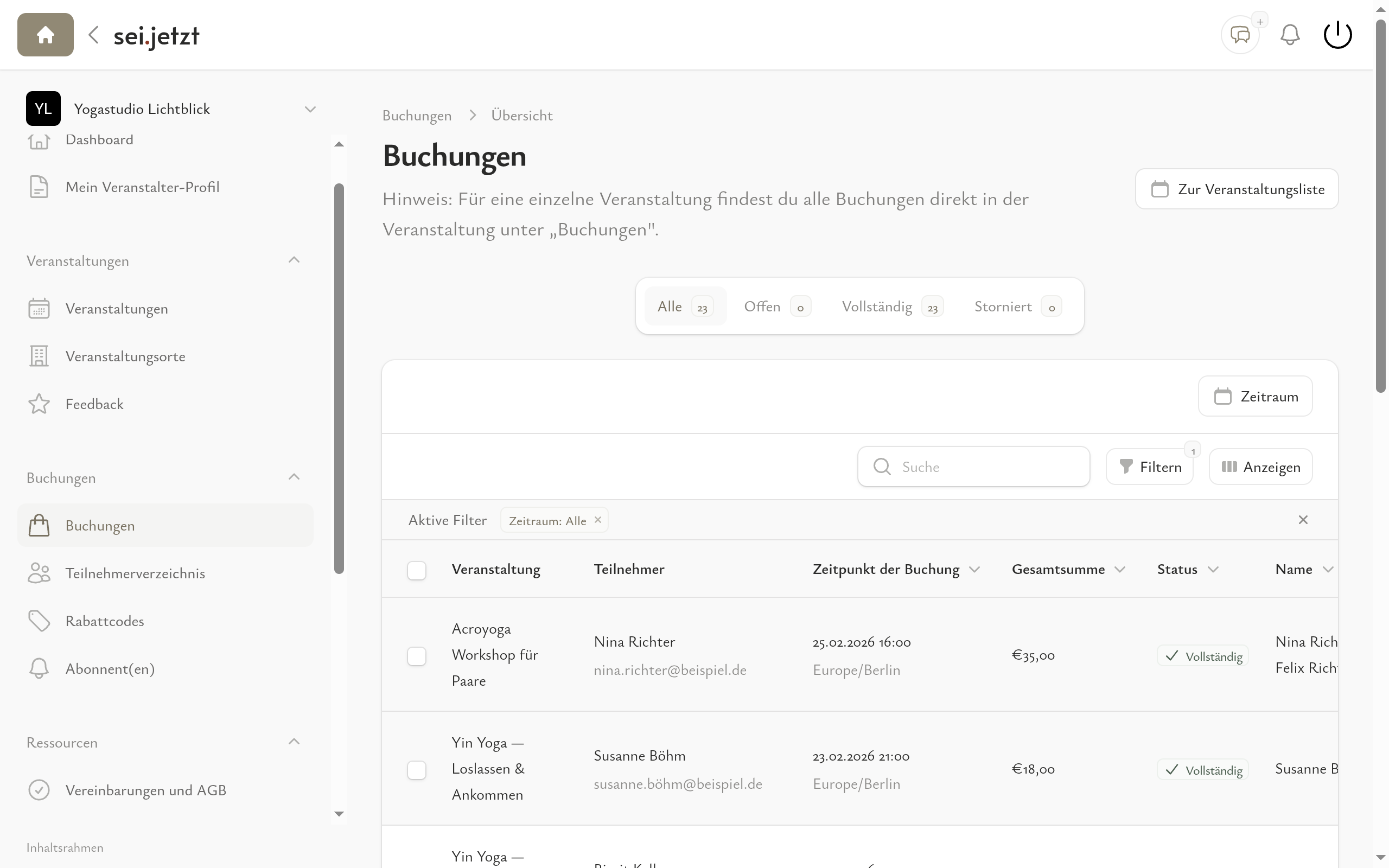This screenshot has height=868, width=1389.
Task: Open Zeitpunkt der Buchung column sort dropdown
Action: point(974,570)
